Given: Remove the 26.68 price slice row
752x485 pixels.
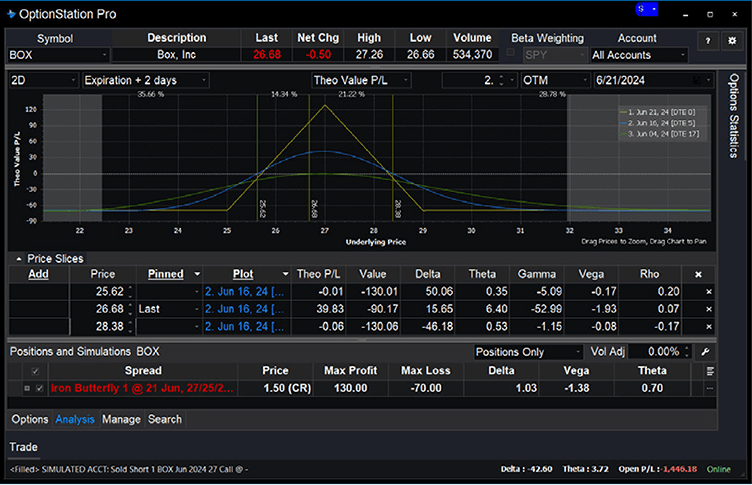Looking at the screenshot, I should pos(709,309).
